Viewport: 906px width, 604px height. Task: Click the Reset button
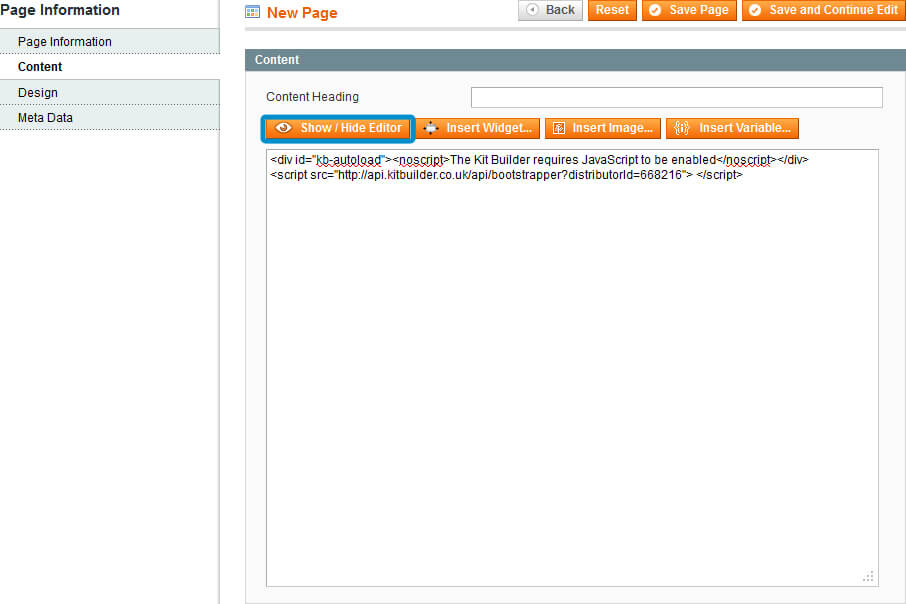click(612, 10)
